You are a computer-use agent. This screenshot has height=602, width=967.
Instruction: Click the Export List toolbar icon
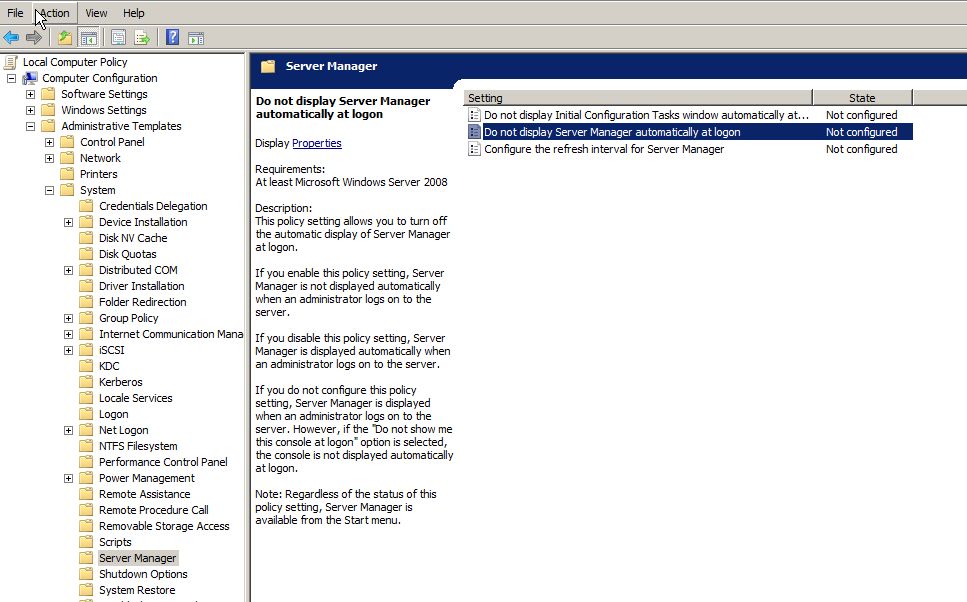[142, 38]
